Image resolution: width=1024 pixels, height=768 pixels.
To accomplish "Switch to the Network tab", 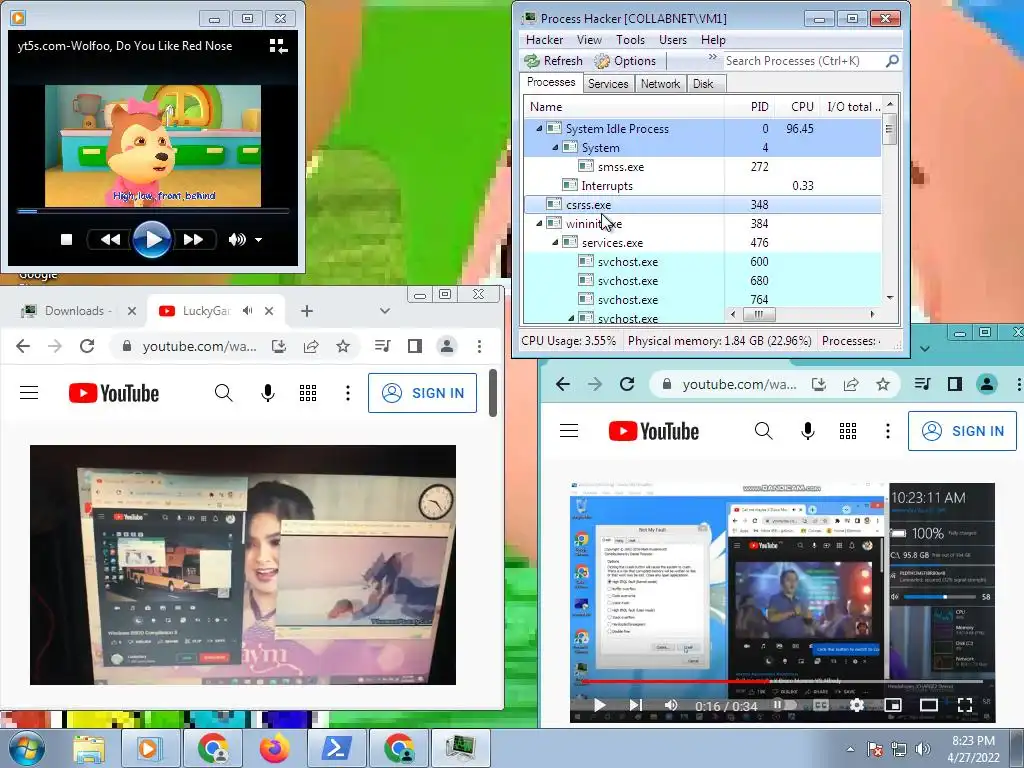I will [x=660, y=84].
